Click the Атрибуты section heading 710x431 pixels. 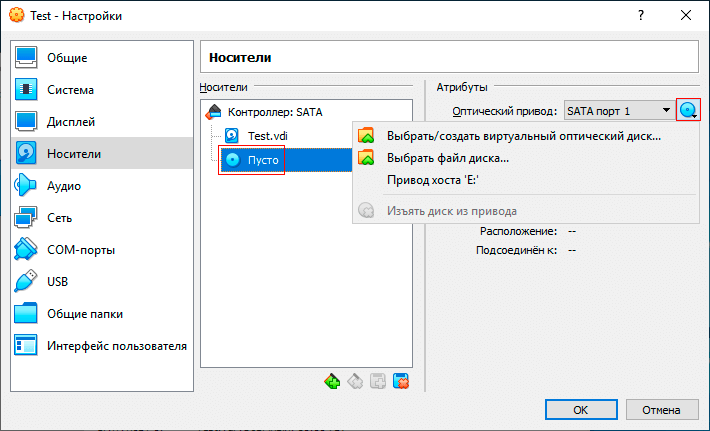tap(462, 87)
